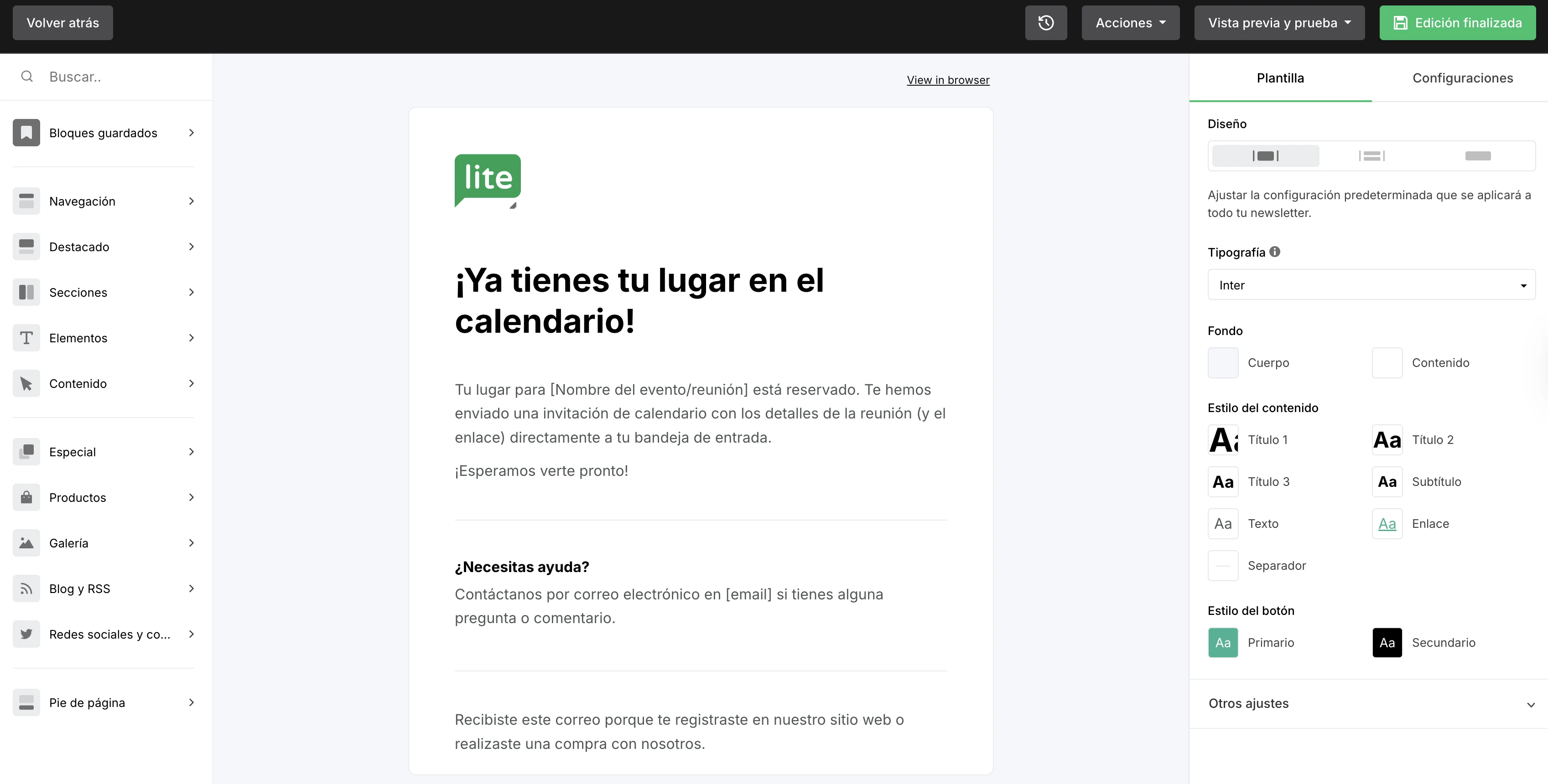Pick the Cuerpo background color swatch
Image resolution: width=1548 pixels, height=784 pixels.
click(x=1223, y=362)
